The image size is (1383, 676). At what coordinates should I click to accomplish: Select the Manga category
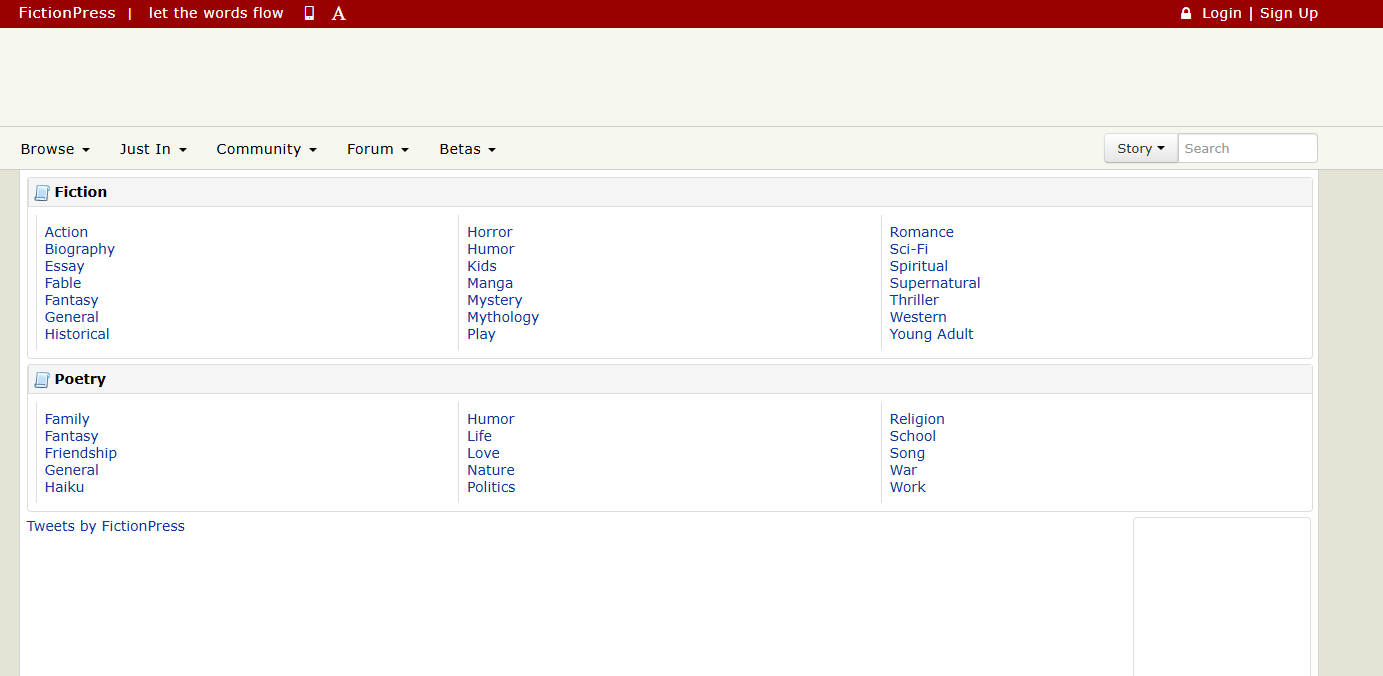[489, 283]
